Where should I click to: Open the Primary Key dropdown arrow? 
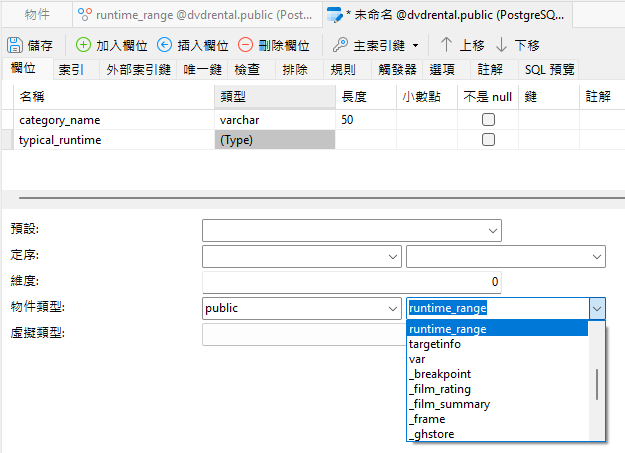tap(415, 45)
